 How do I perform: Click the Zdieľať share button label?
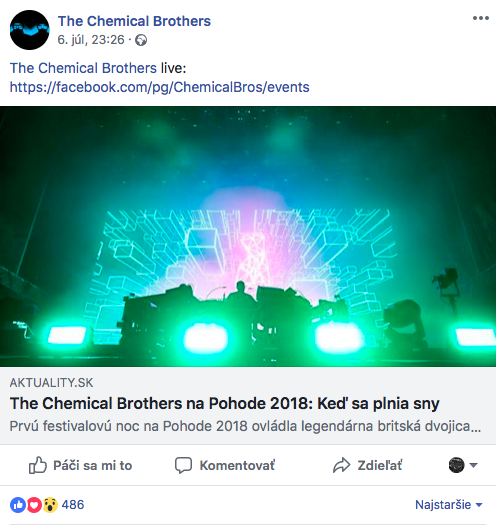pos(379,465)
